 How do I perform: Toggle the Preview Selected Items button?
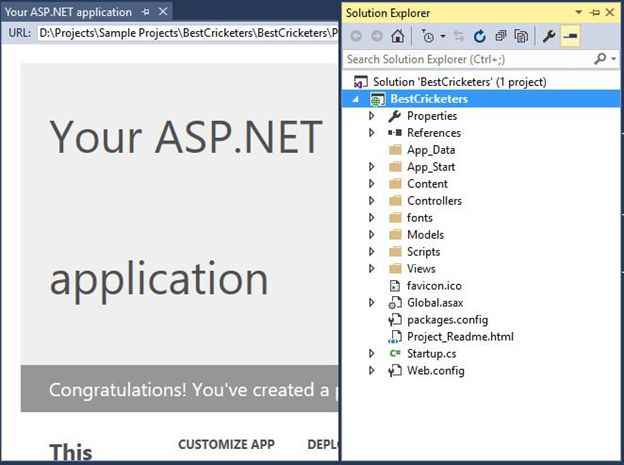click(570, 36)
